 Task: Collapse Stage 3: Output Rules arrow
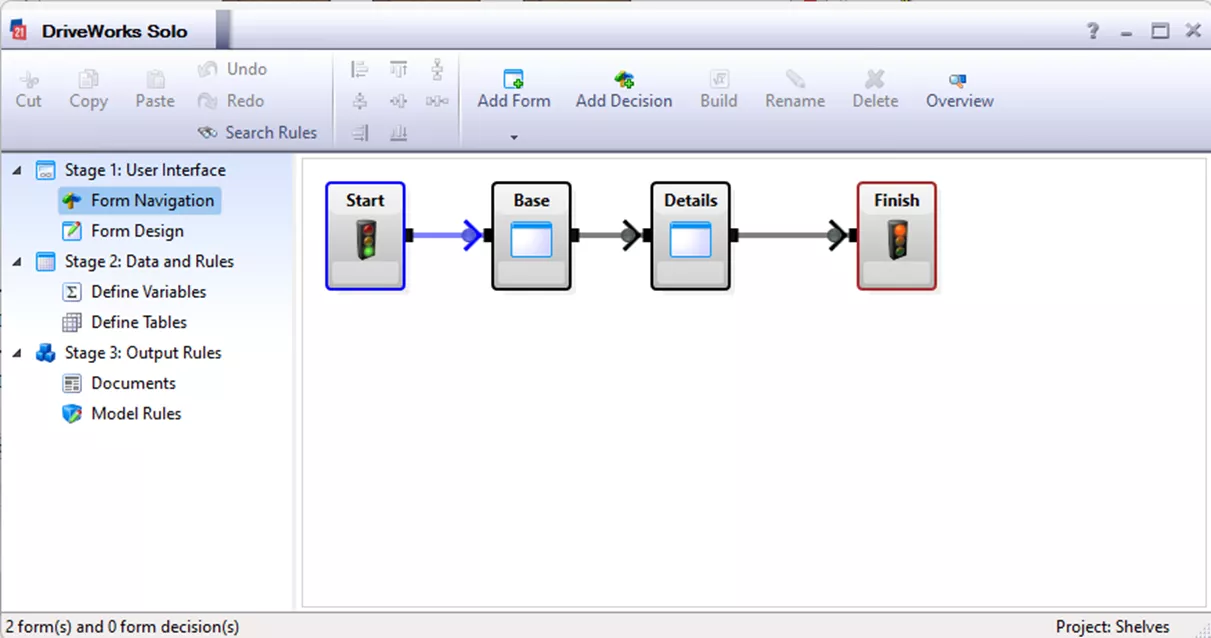click(17, 352)
